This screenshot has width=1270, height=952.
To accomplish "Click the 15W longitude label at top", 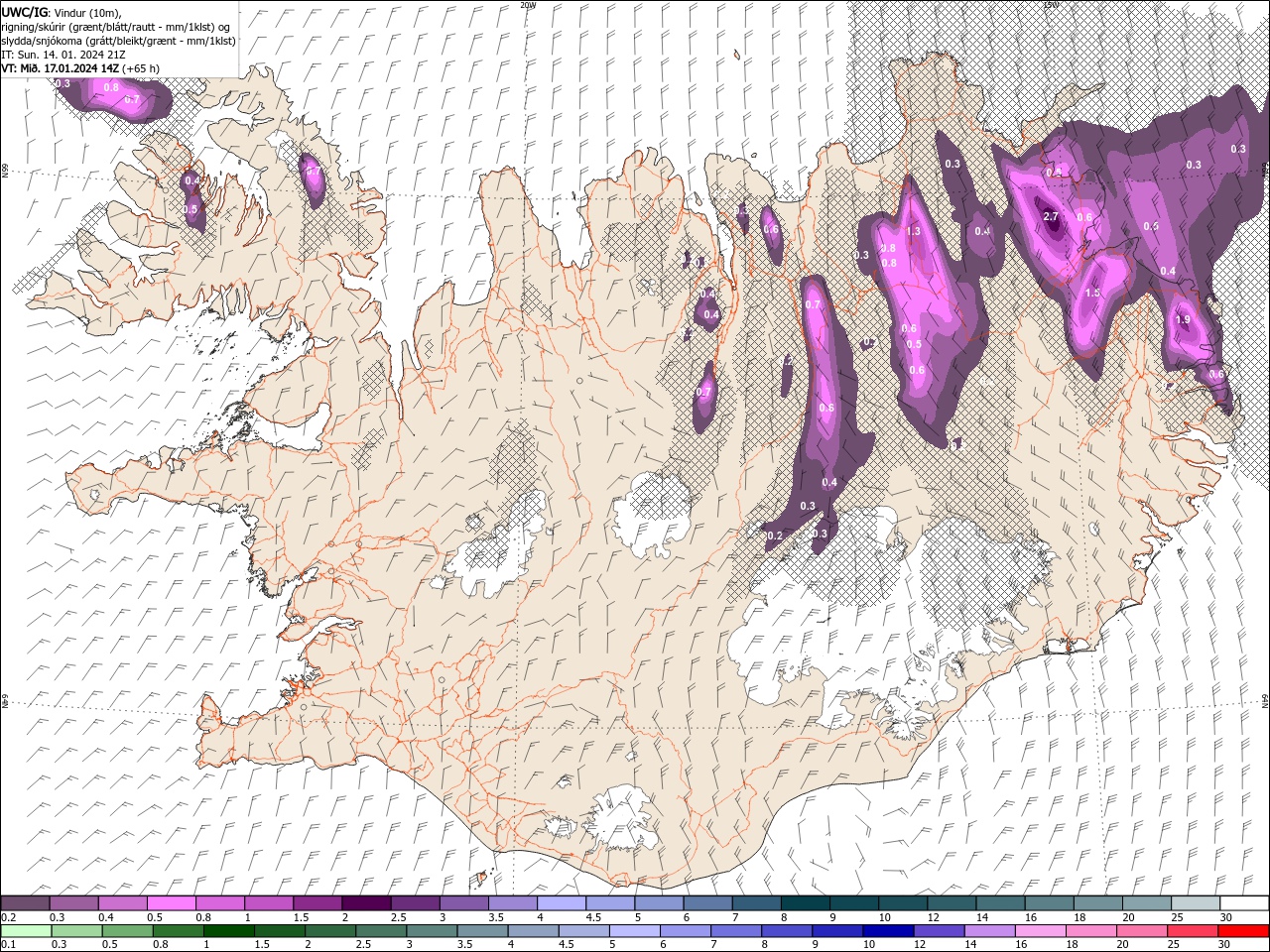I will 1051,5.
